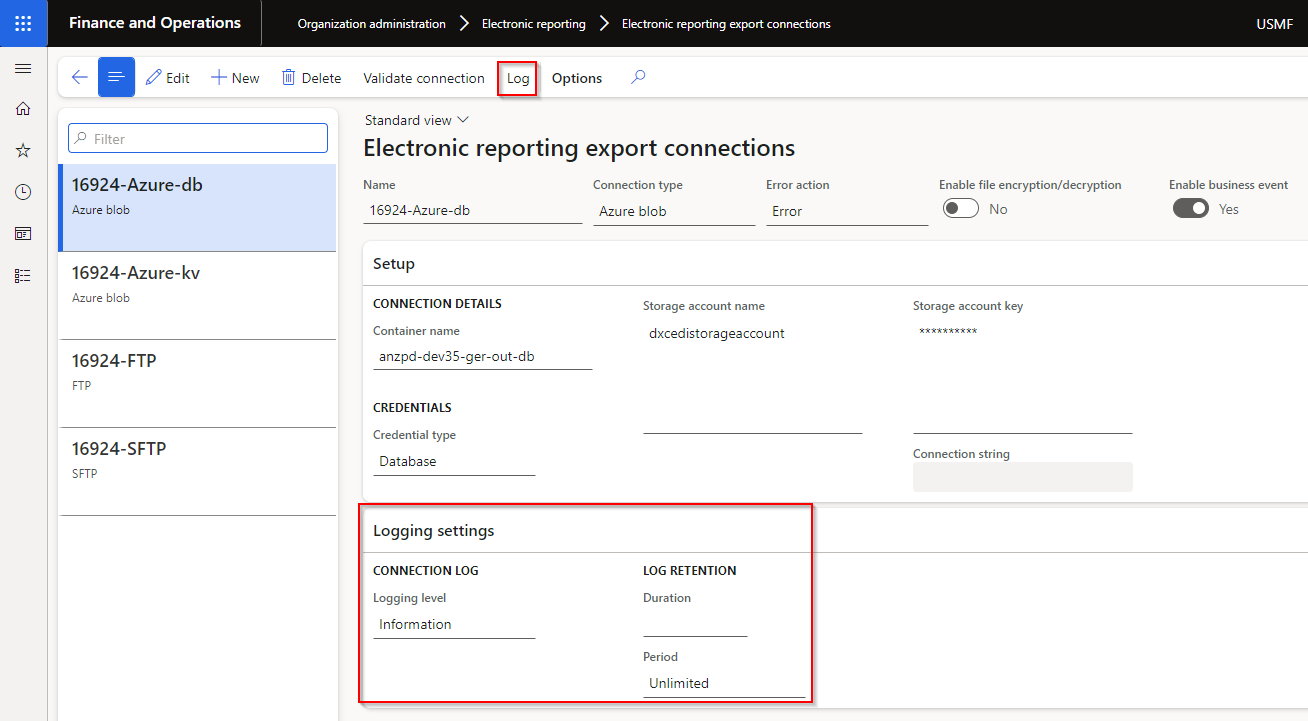
Task: Open Modules list icon in the sidebar
Action: [x=23, y=275]
